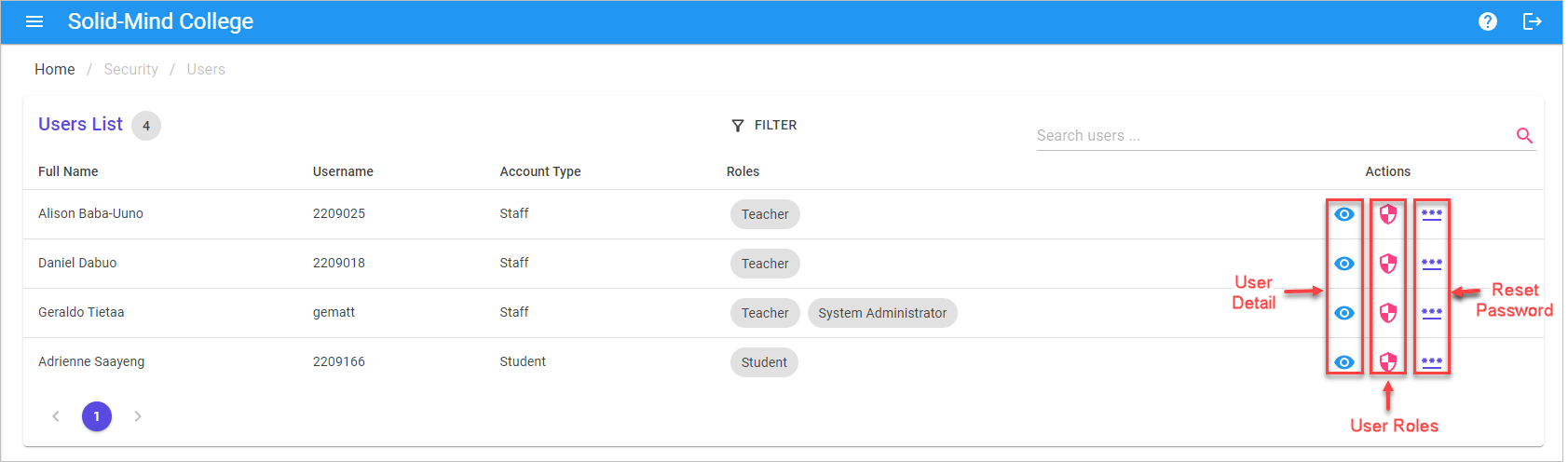Screen dimensions: 1568x462
Task: Open the help question mark icon
Action: tap(1488, 21)
